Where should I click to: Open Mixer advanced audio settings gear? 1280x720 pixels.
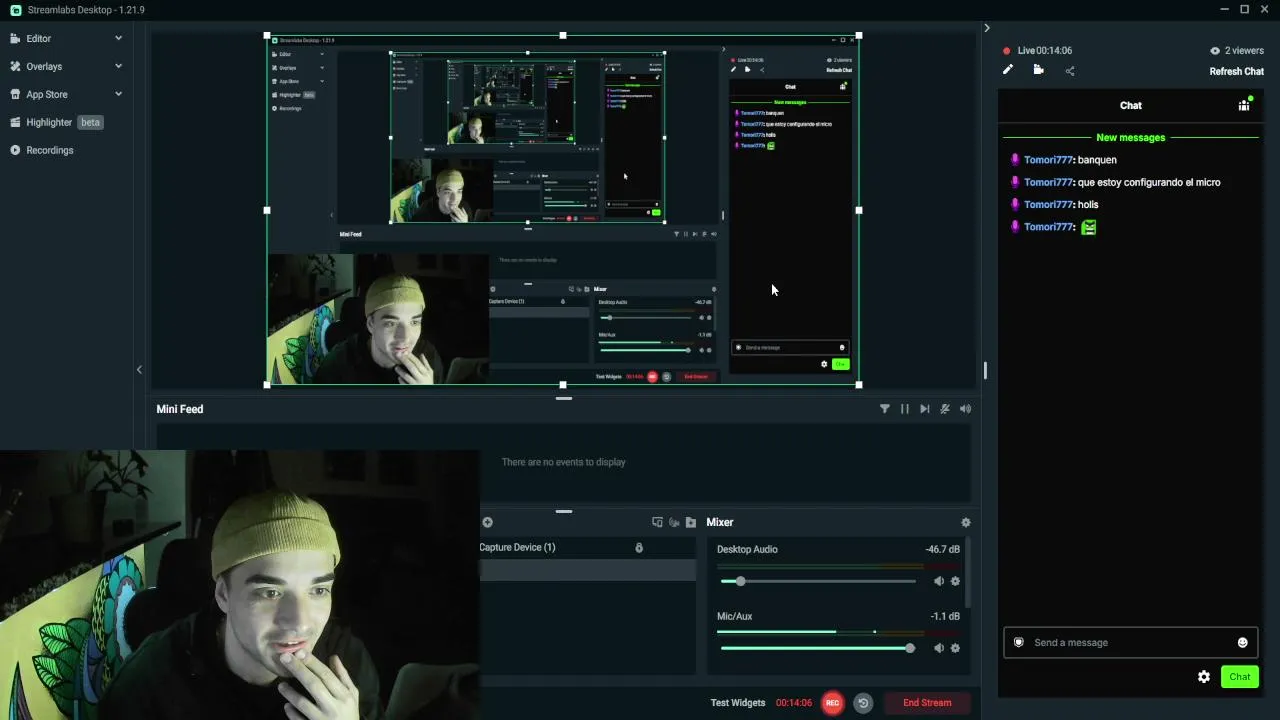965,522
